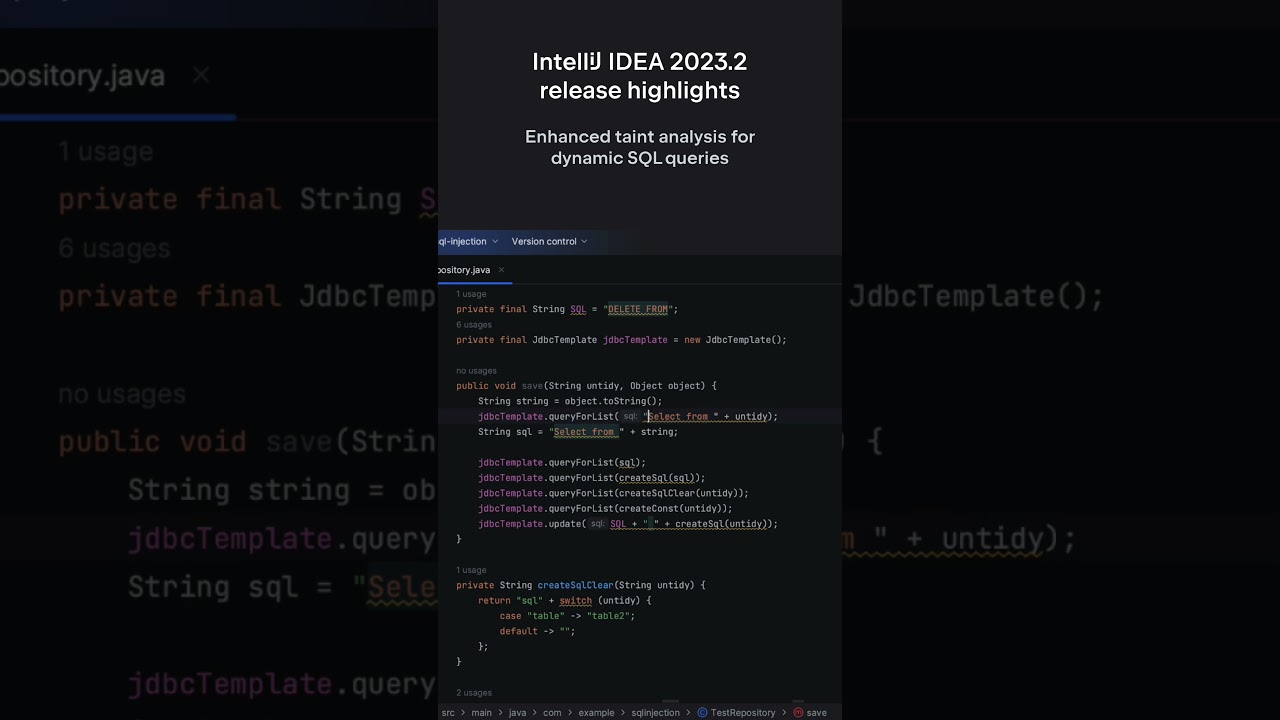The image size is (1280, 720).
Task: Click the 'save' method name in declaration
Action: point(532,386)
